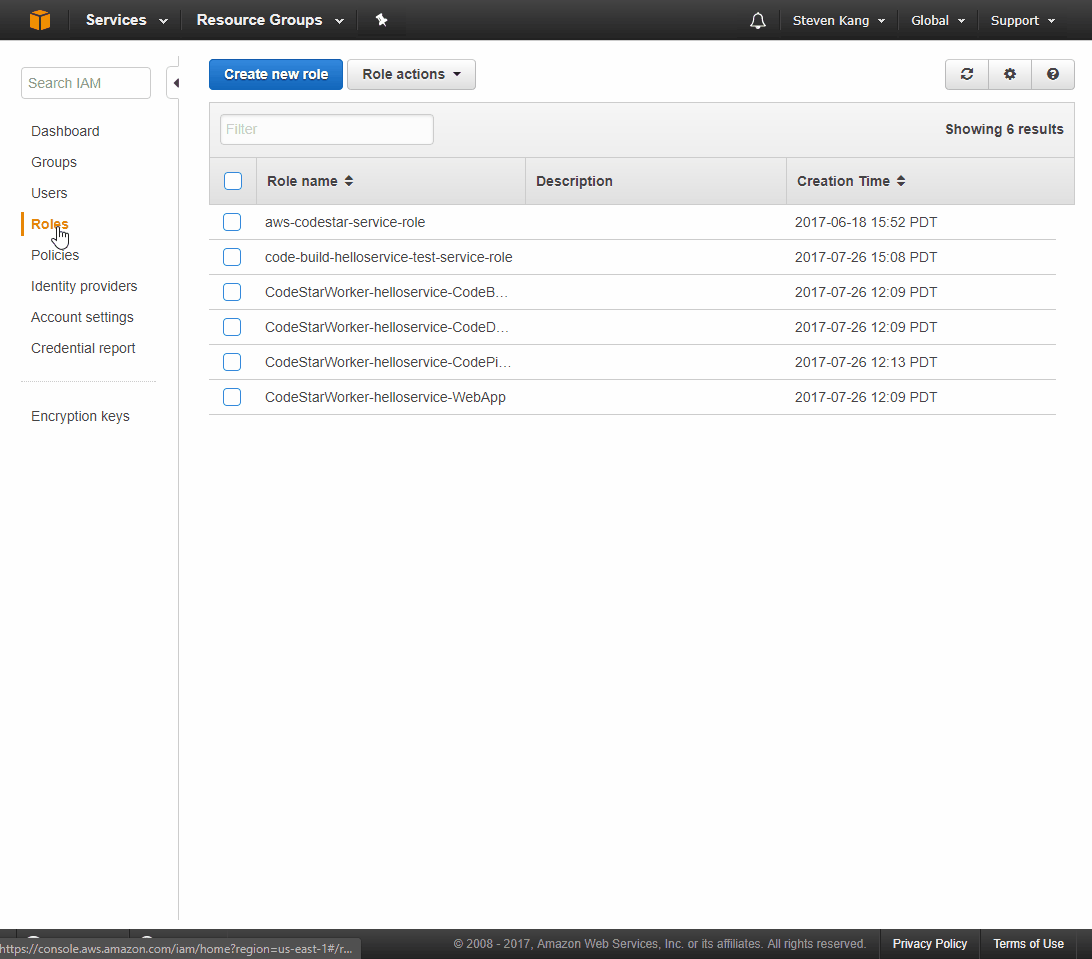
Task: Open the CodeStarWorker-helloservice-CodeB… role
Action: [x=387, y=292]
